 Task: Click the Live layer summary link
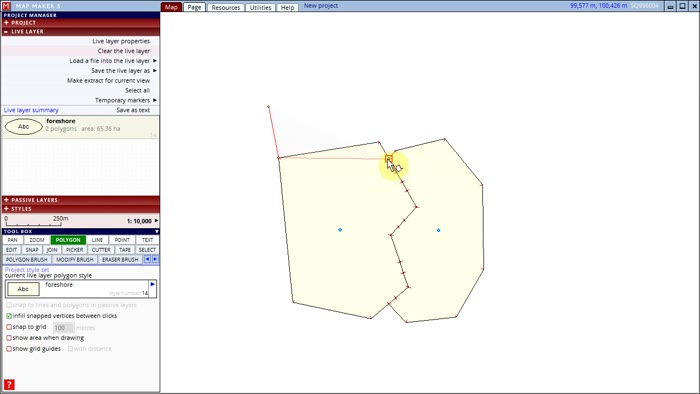click(31, 110)
